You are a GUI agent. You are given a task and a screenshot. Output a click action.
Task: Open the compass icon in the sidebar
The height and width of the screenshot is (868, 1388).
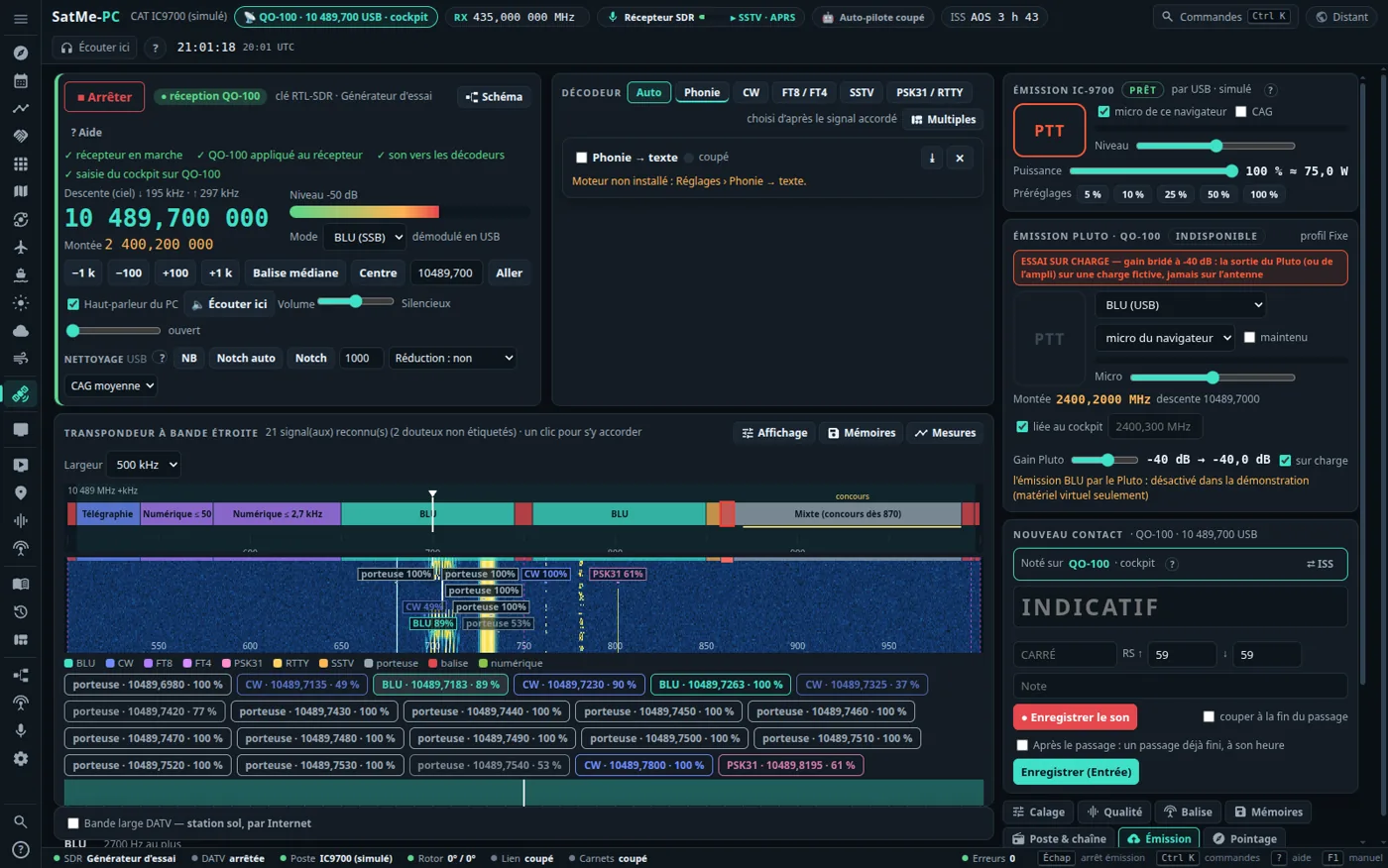point(20,53)
